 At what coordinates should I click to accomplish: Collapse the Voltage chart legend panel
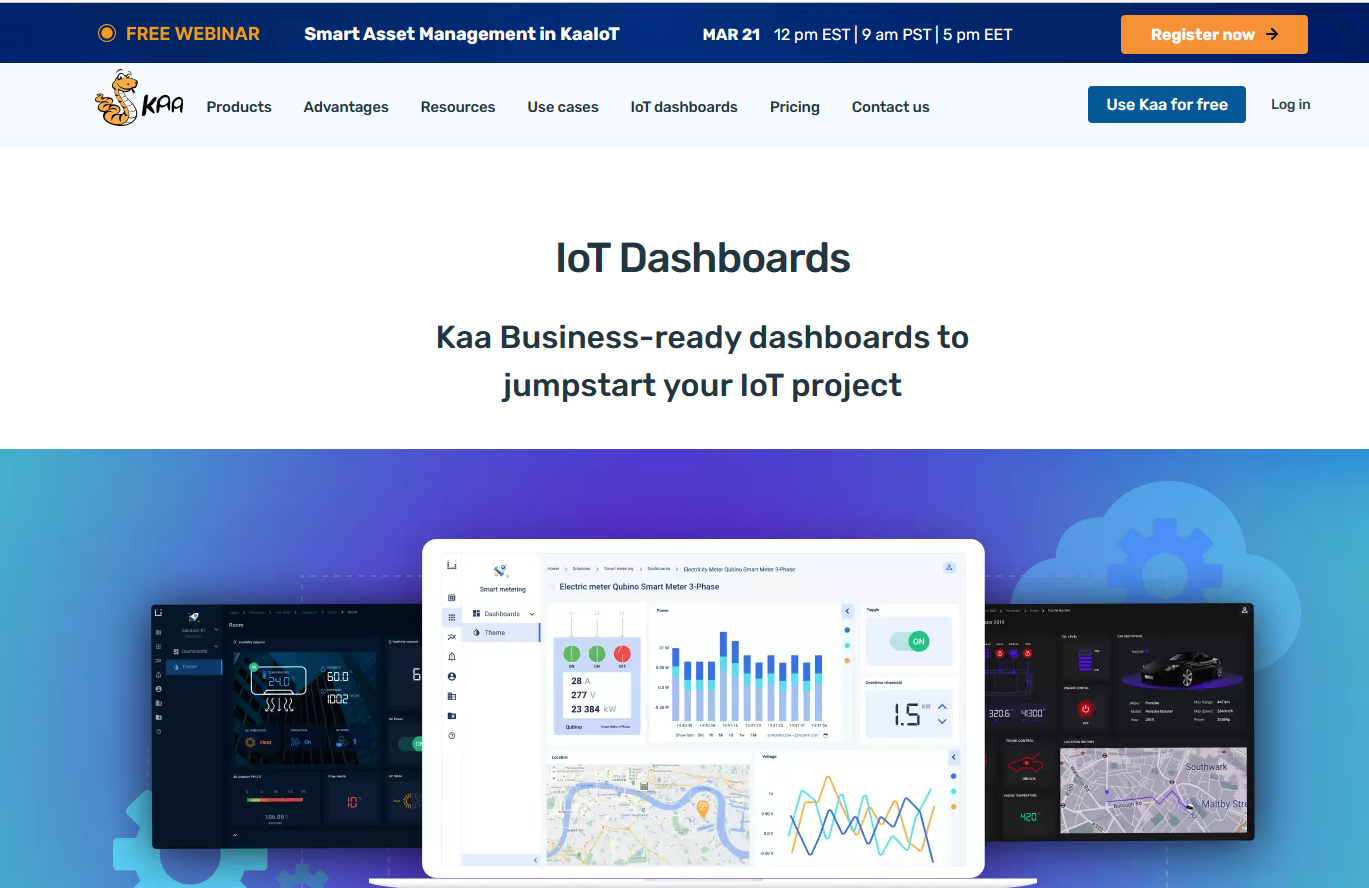(x=953, y=757)
